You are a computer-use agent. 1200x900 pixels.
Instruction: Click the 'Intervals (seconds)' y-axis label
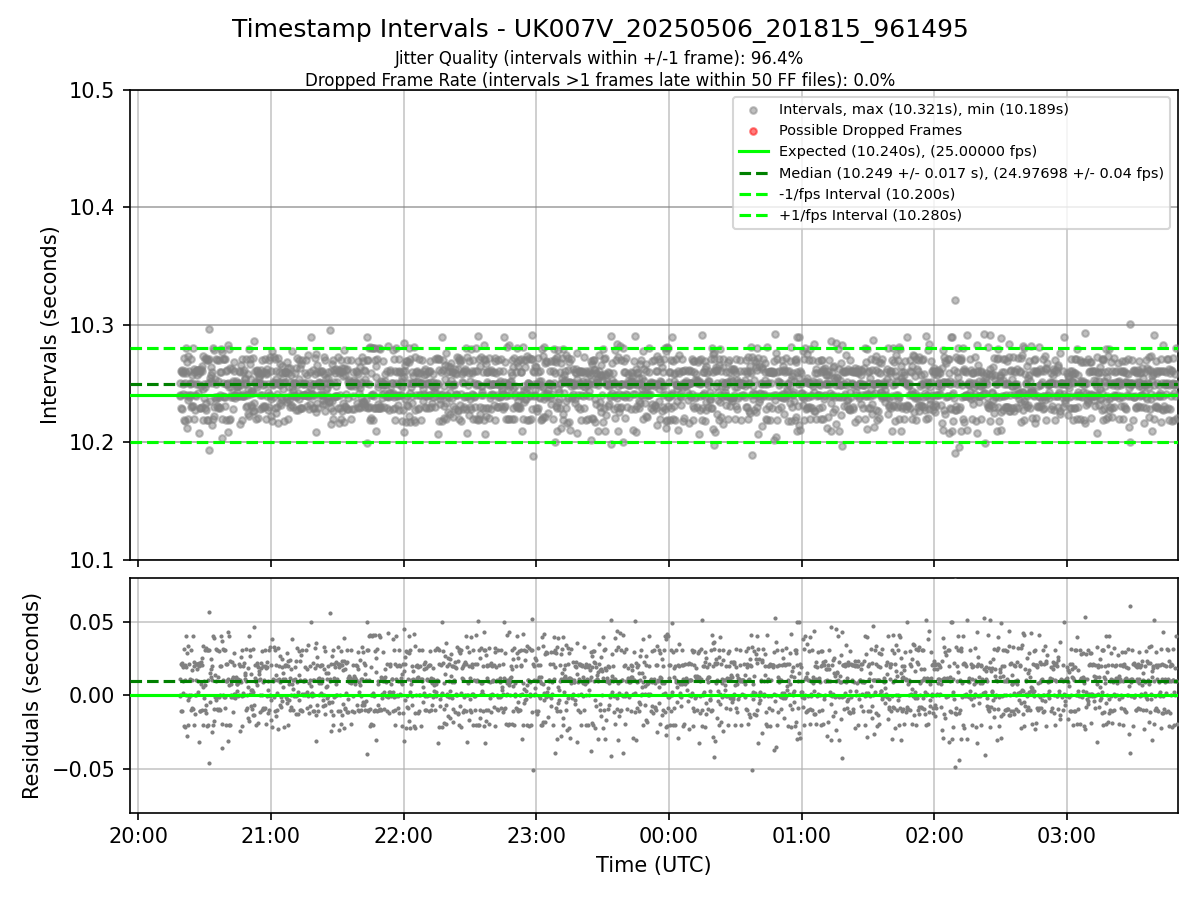[x=50, y=325]
